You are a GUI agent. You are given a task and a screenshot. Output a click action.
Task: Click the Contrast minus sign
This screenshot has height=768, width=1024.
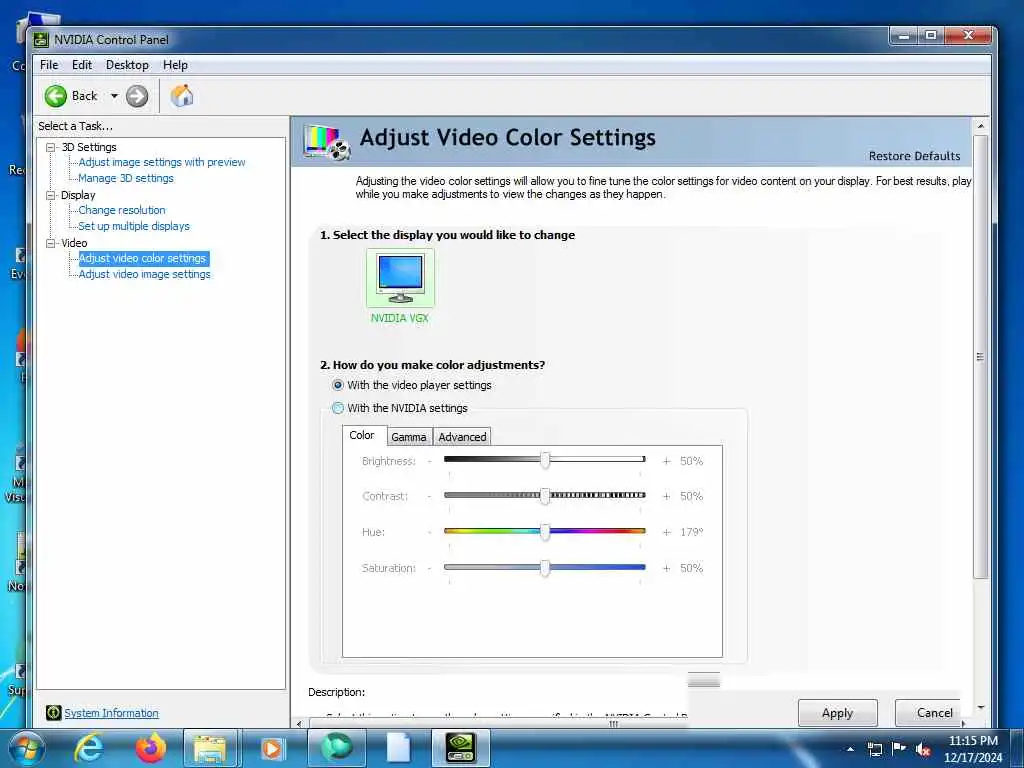click(429, 496)
